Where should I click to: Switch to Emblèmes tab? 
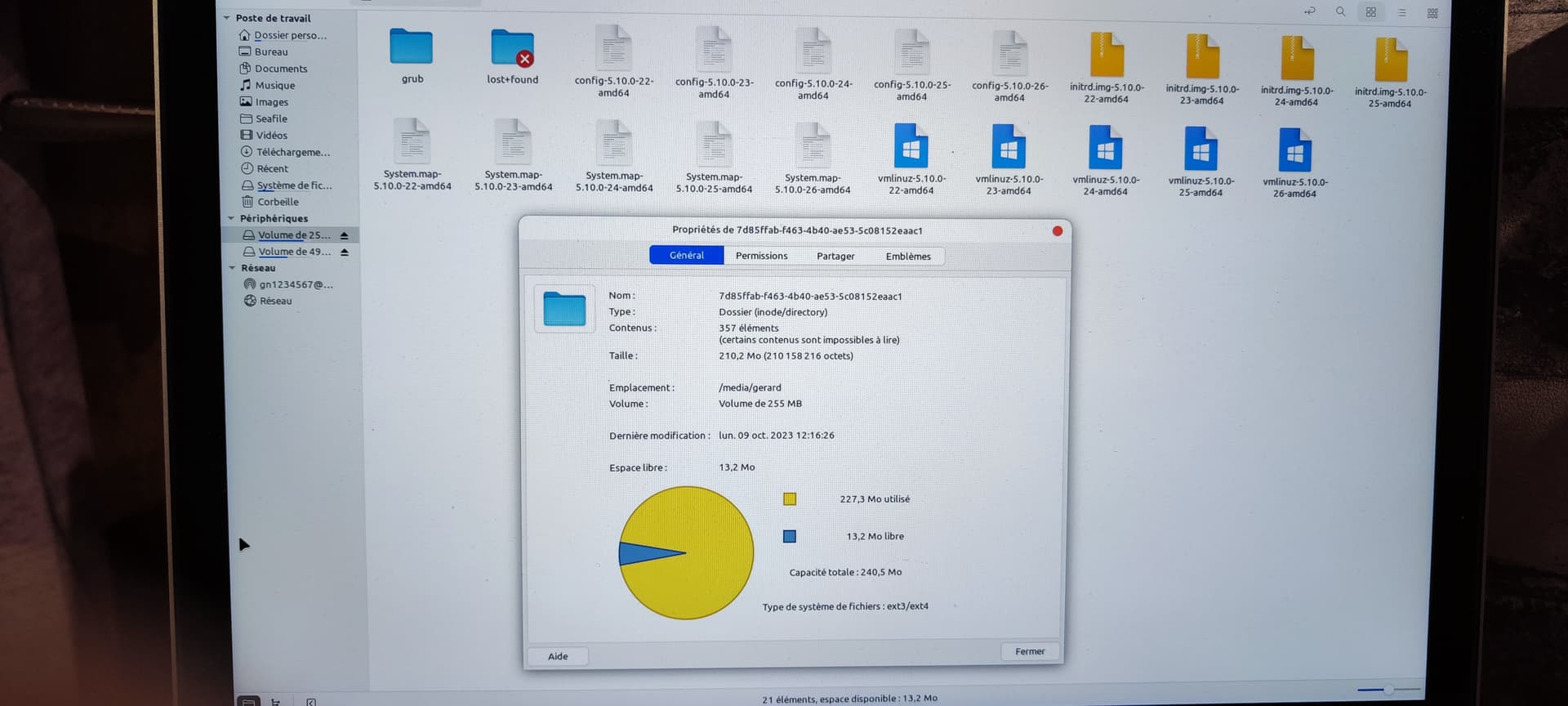[x=908, y=256]
